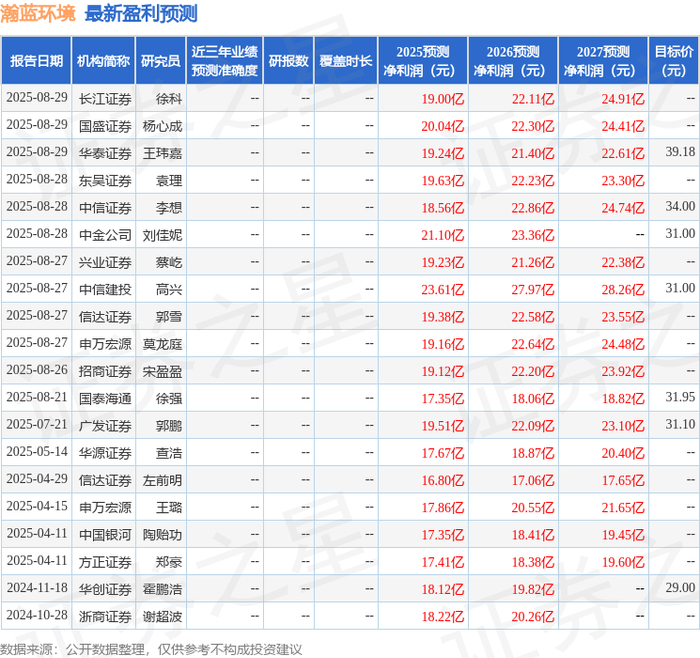Select the 中金公司 institution cell
Viewport: 700px width, 658px height.
click(x=105, y=235)
